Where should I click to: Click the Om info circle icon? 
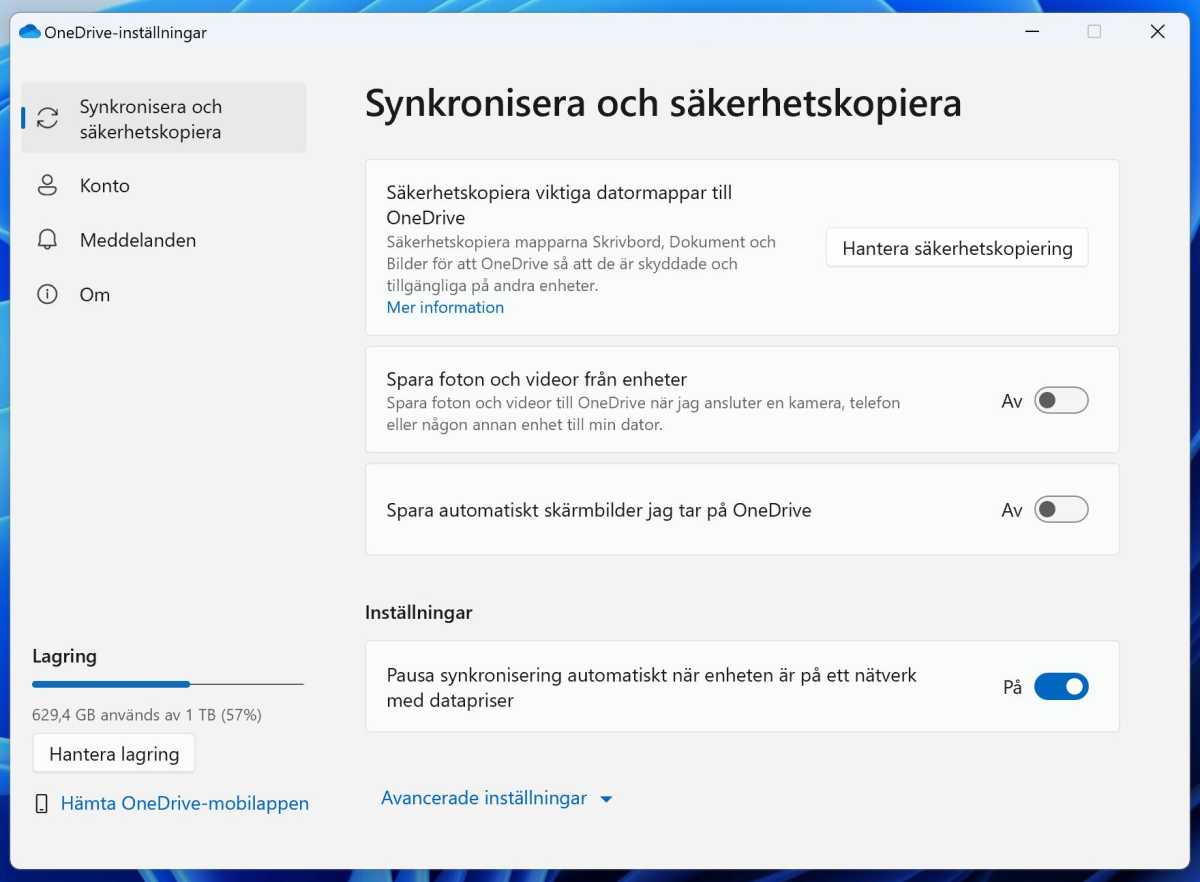pyautogui.click(x=47, y=294)
